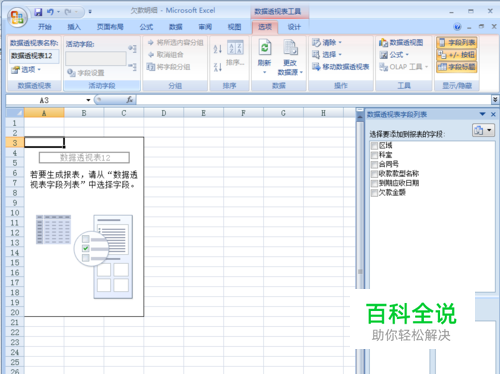Check the 收款款型名称 field checkbox

click(374, 174)
